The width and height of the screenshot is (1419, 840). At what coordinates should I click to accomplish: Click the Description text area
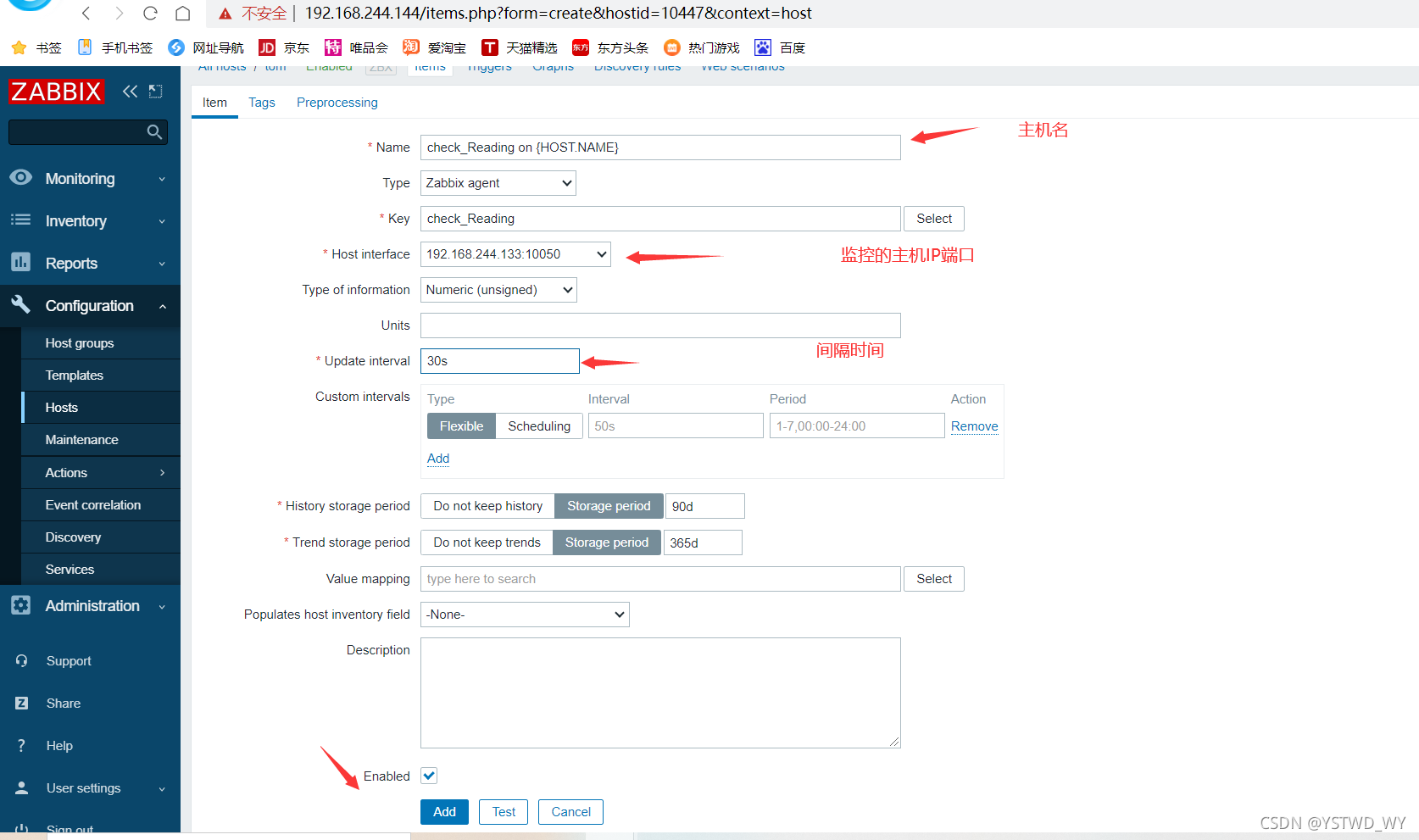click(660, 693)
